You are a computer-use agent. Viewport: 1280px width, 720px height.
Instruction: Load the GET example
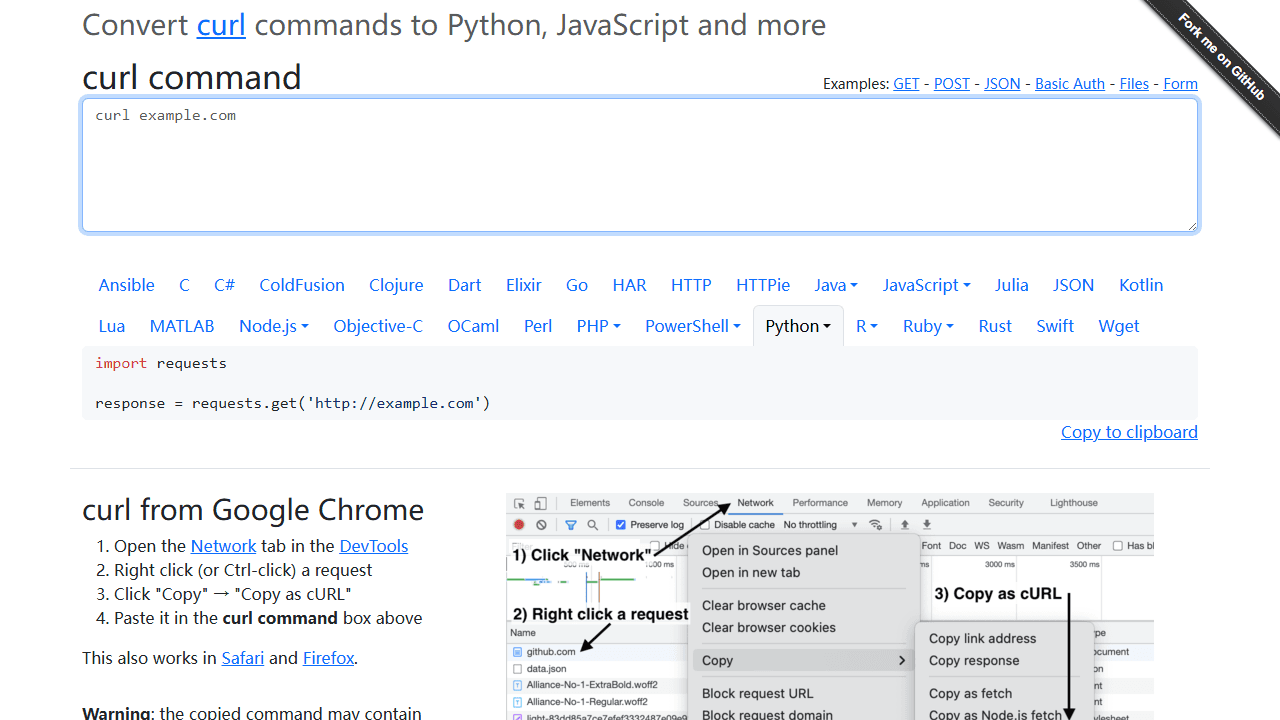[906, 84]
